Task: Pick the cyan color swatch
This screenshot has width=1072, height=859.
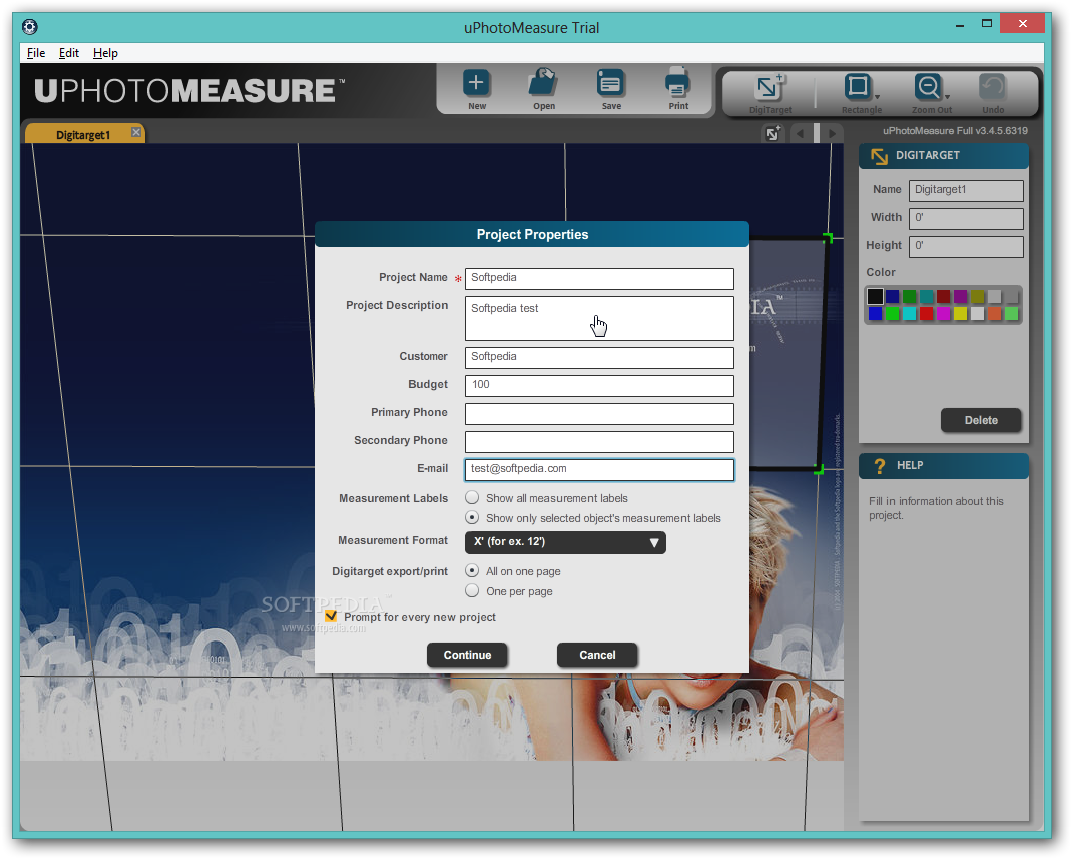Action: pos(909,313)
